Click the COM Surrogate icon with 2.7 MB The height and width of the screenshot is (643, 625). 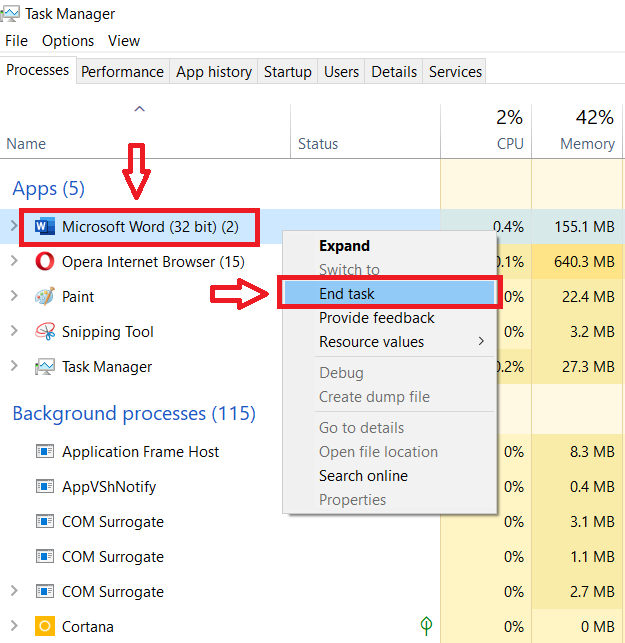pyautogui.click(x=45, y=592)
